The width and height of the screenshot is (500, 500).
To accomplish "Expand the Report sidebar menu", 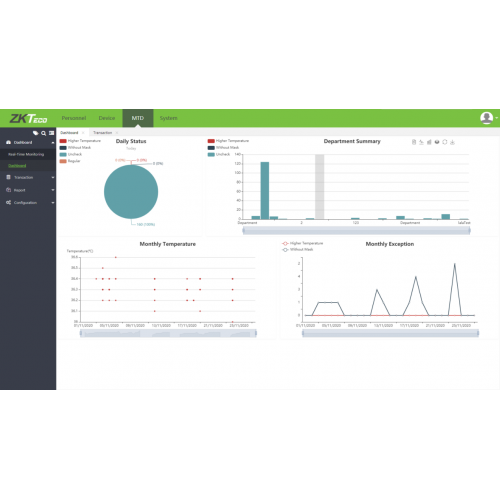I will point(28,190).
